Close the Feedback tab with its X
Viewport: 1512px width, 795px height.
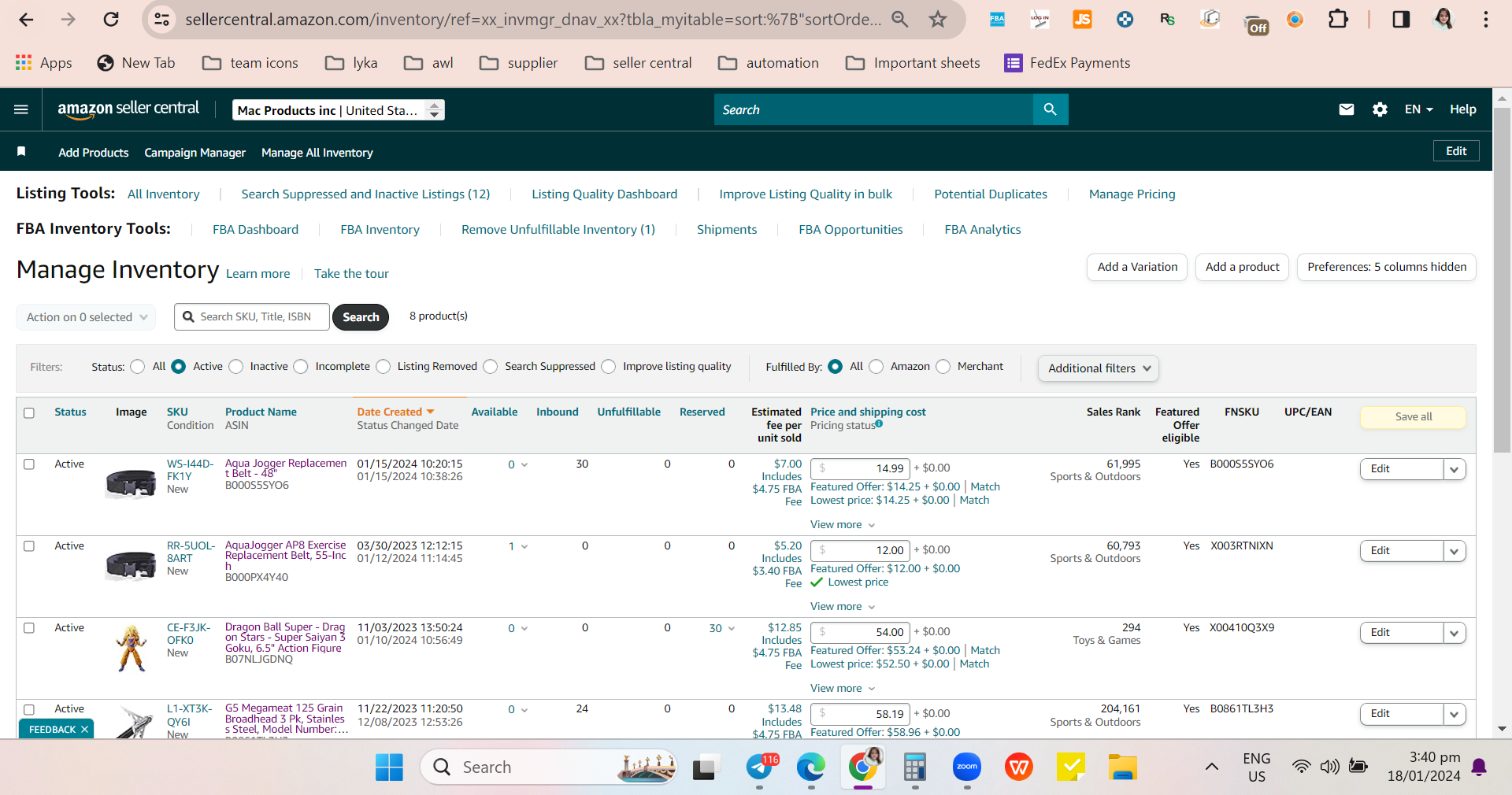(x=84, y=730)
